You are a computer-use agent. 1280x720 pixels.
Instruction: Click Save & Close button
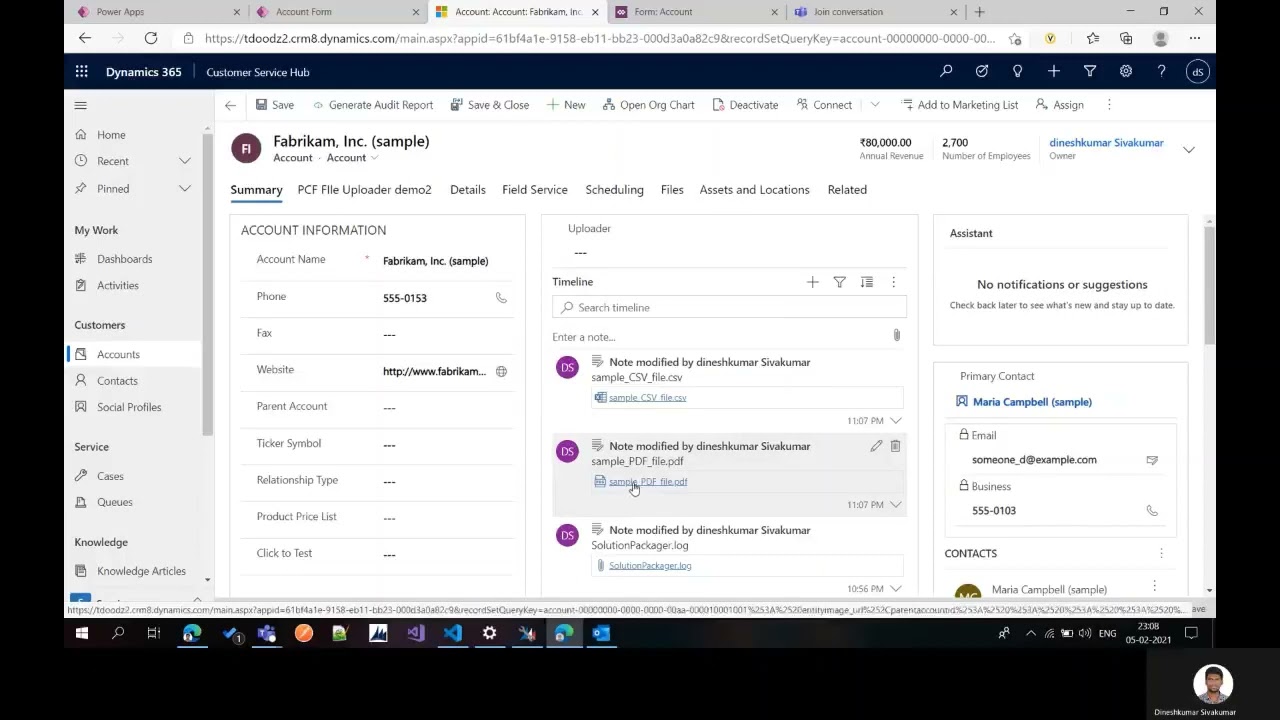pyautogui.click(x=490, y=105)
